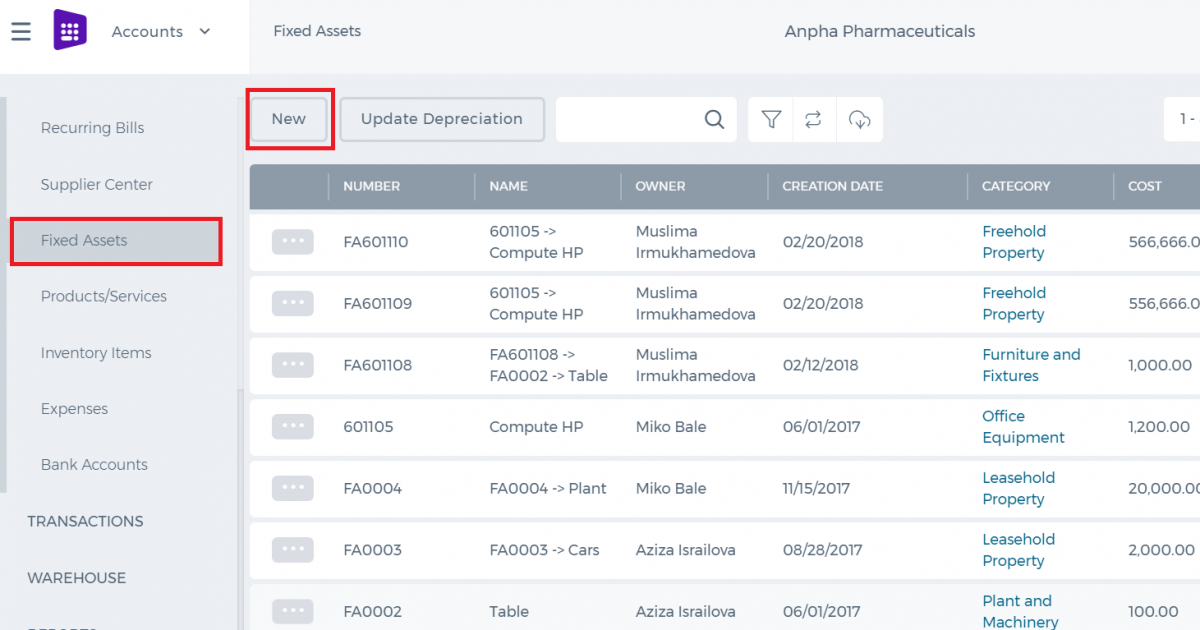The width and height of the screenshot is (1200, 630).
Task: Click the Update Depreciation button
Action: click(x=442, y=119)
